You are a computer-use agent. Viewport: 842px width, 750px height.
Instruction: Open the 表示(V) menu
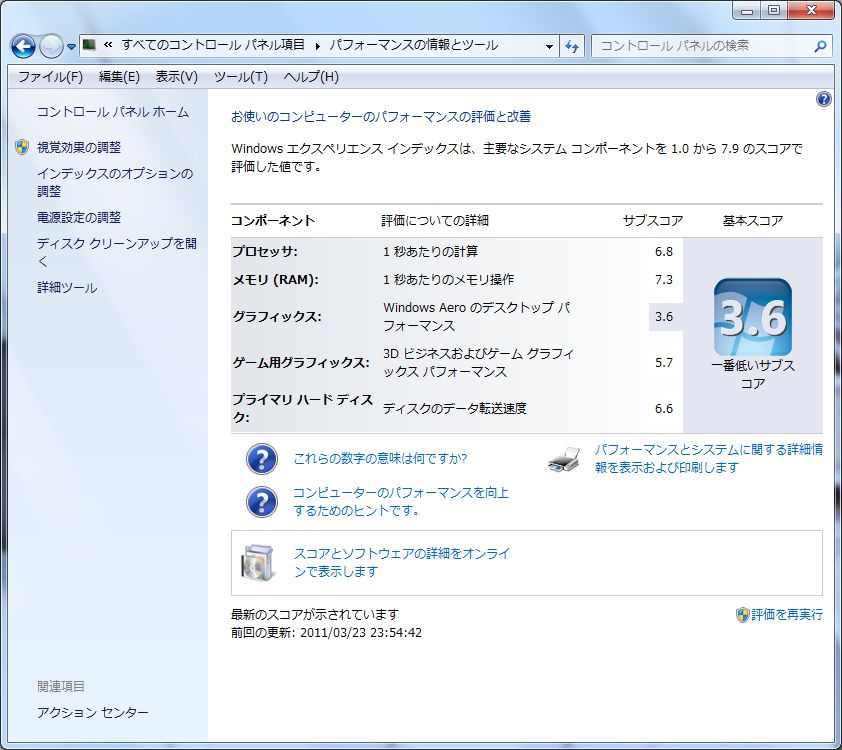[177, 77]
